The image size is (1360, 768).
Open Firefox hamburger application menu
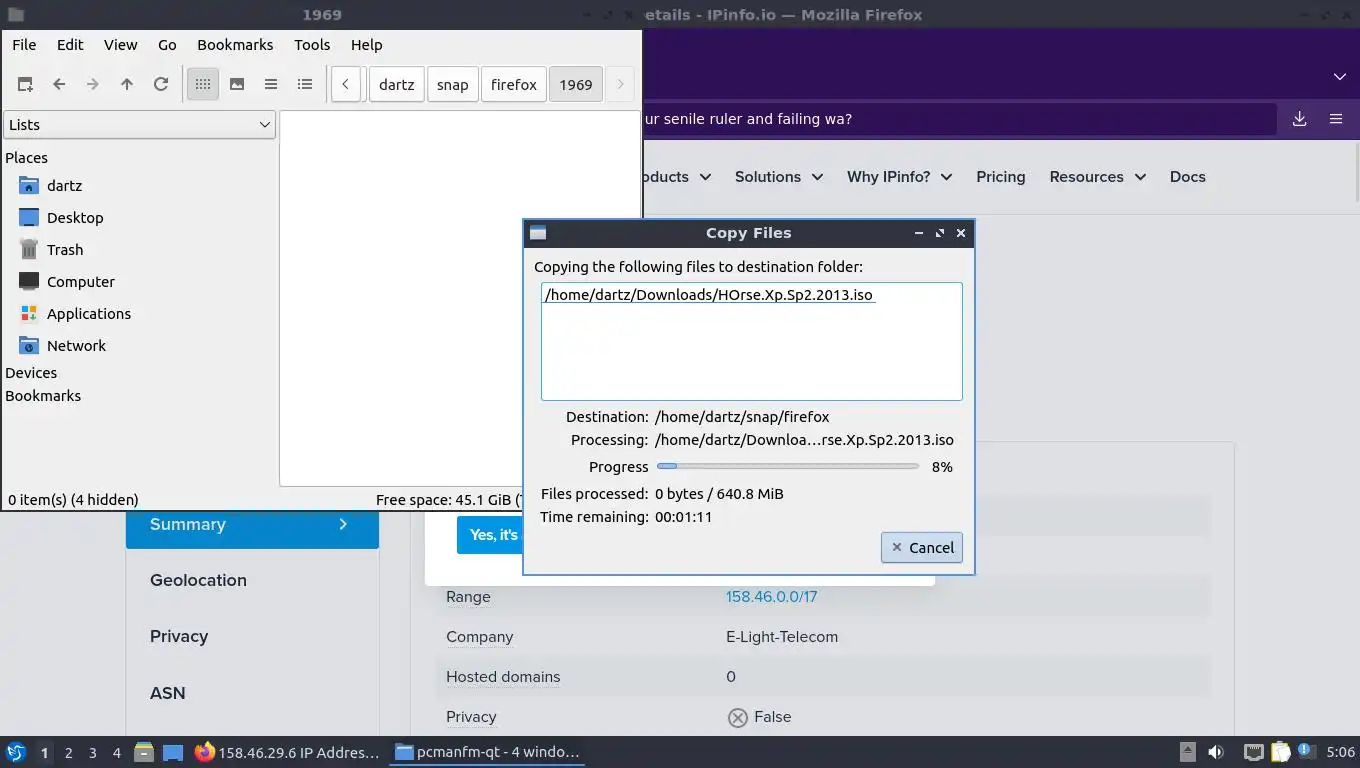point(1335,119)
